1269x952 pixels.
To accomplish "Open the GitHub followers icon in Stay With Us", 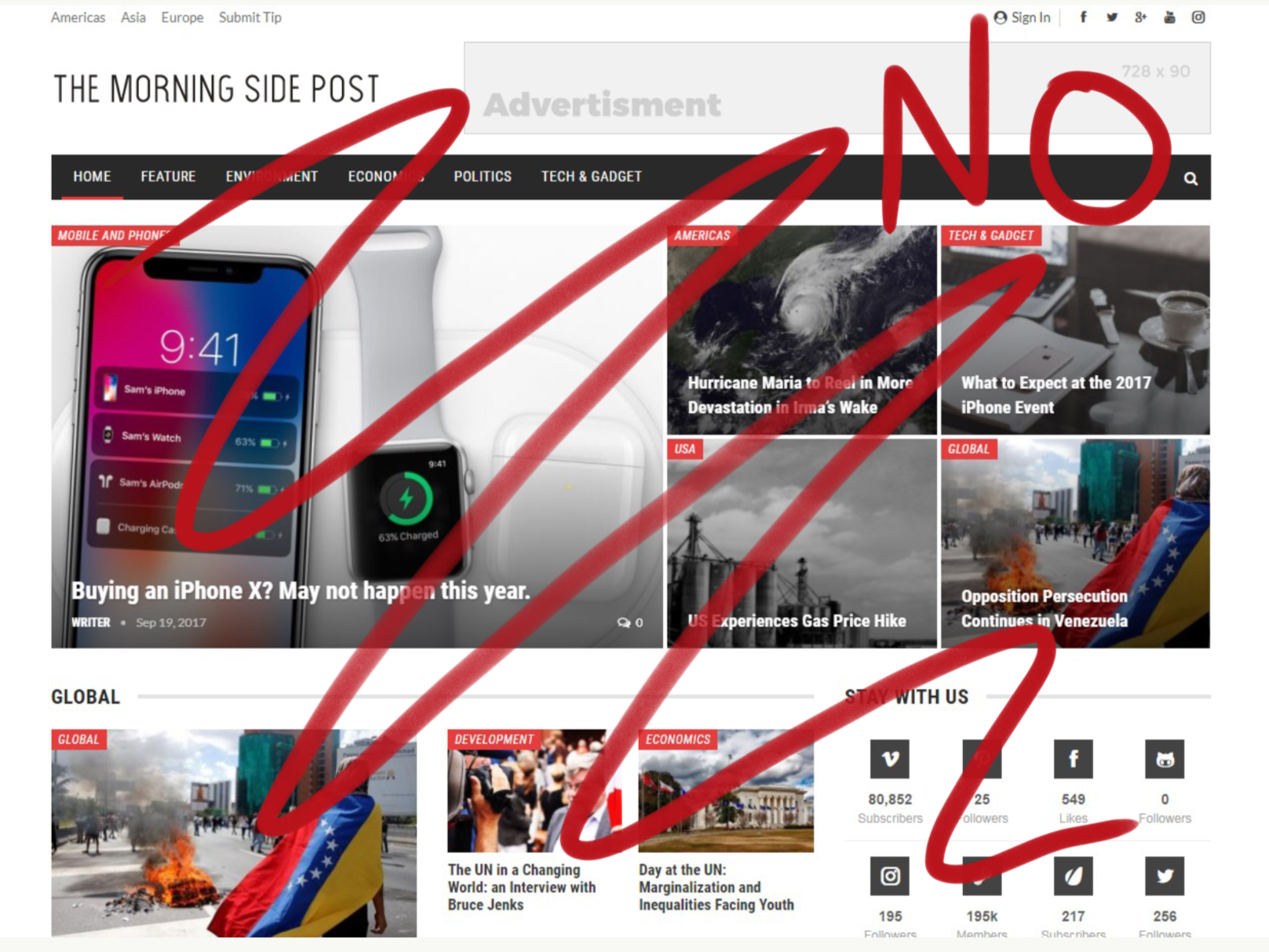I will [x=1165, y=759].
